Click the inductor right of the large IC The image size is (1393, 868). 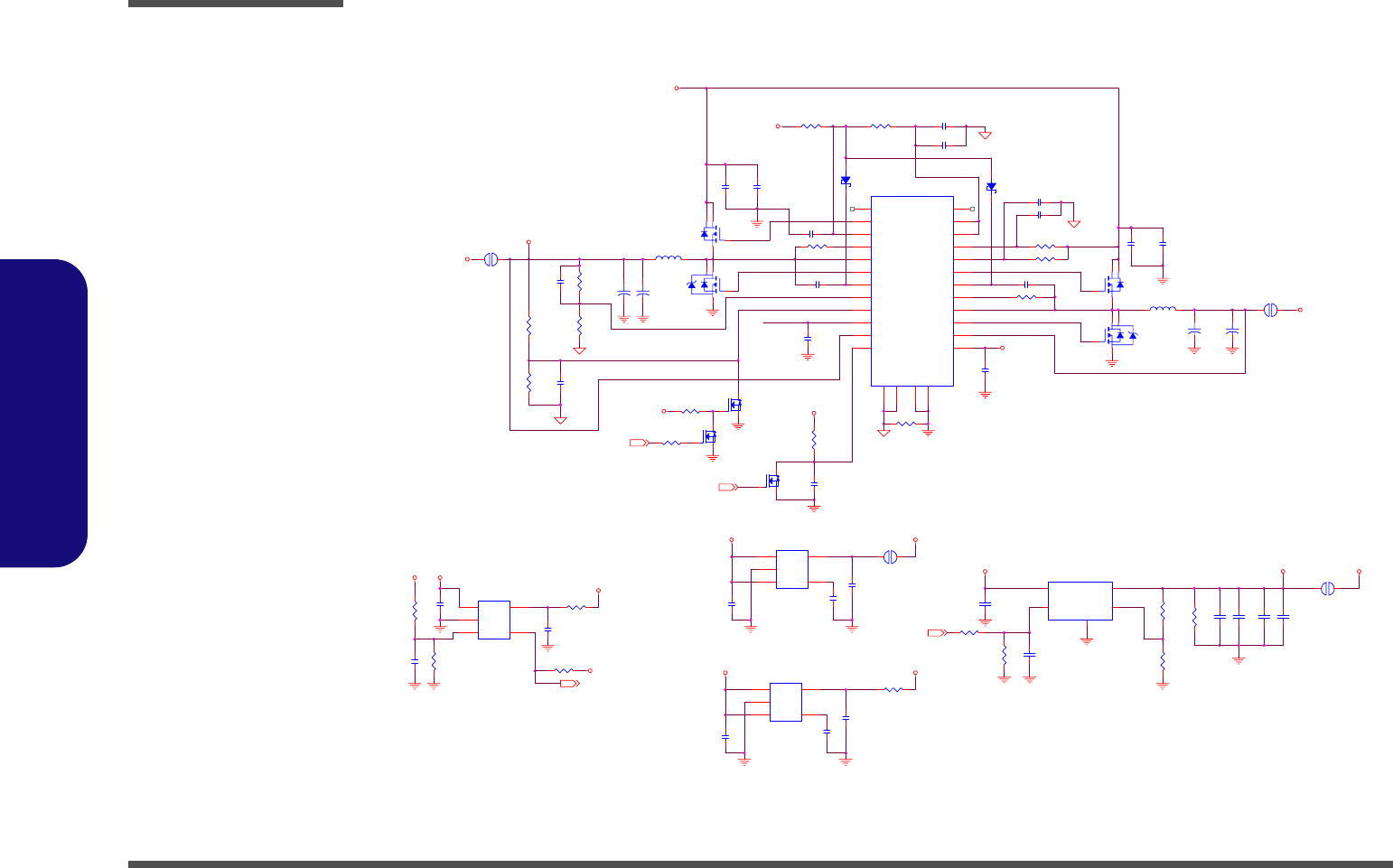pyautogui.click(x=1163, y=310)
